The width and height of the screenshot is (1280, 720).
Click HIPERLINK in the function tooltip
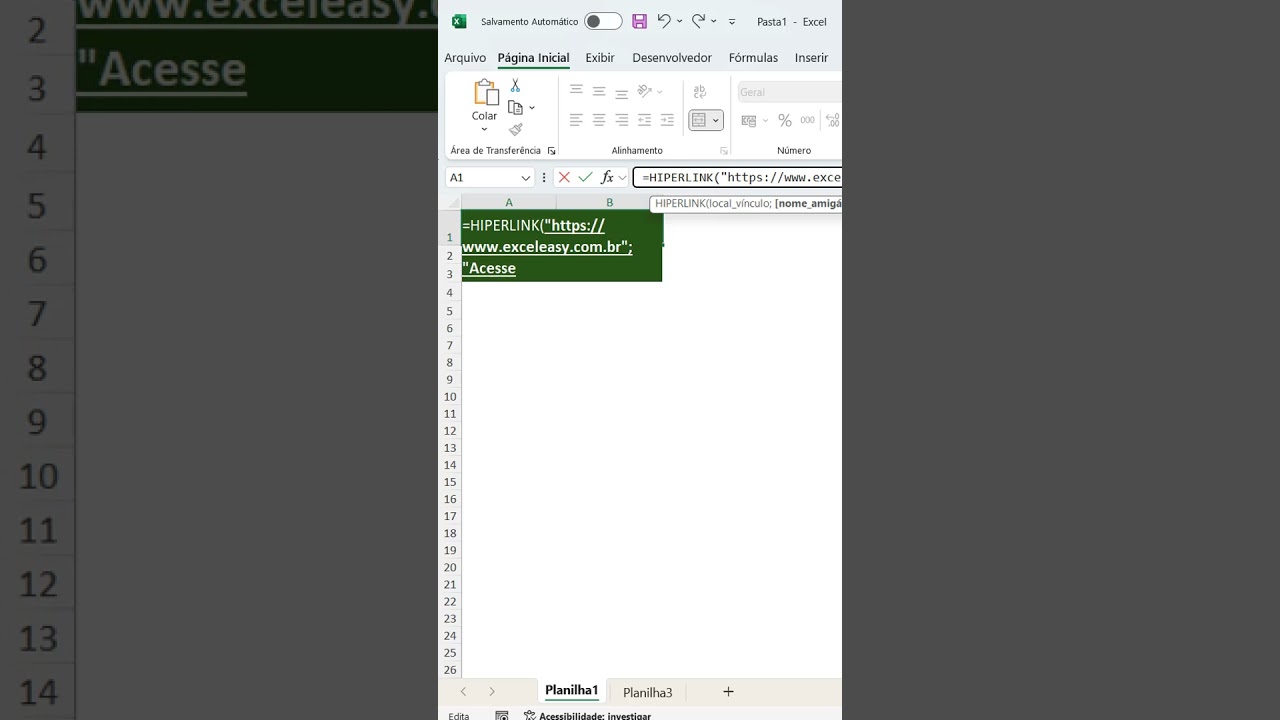tap(680, 203)
